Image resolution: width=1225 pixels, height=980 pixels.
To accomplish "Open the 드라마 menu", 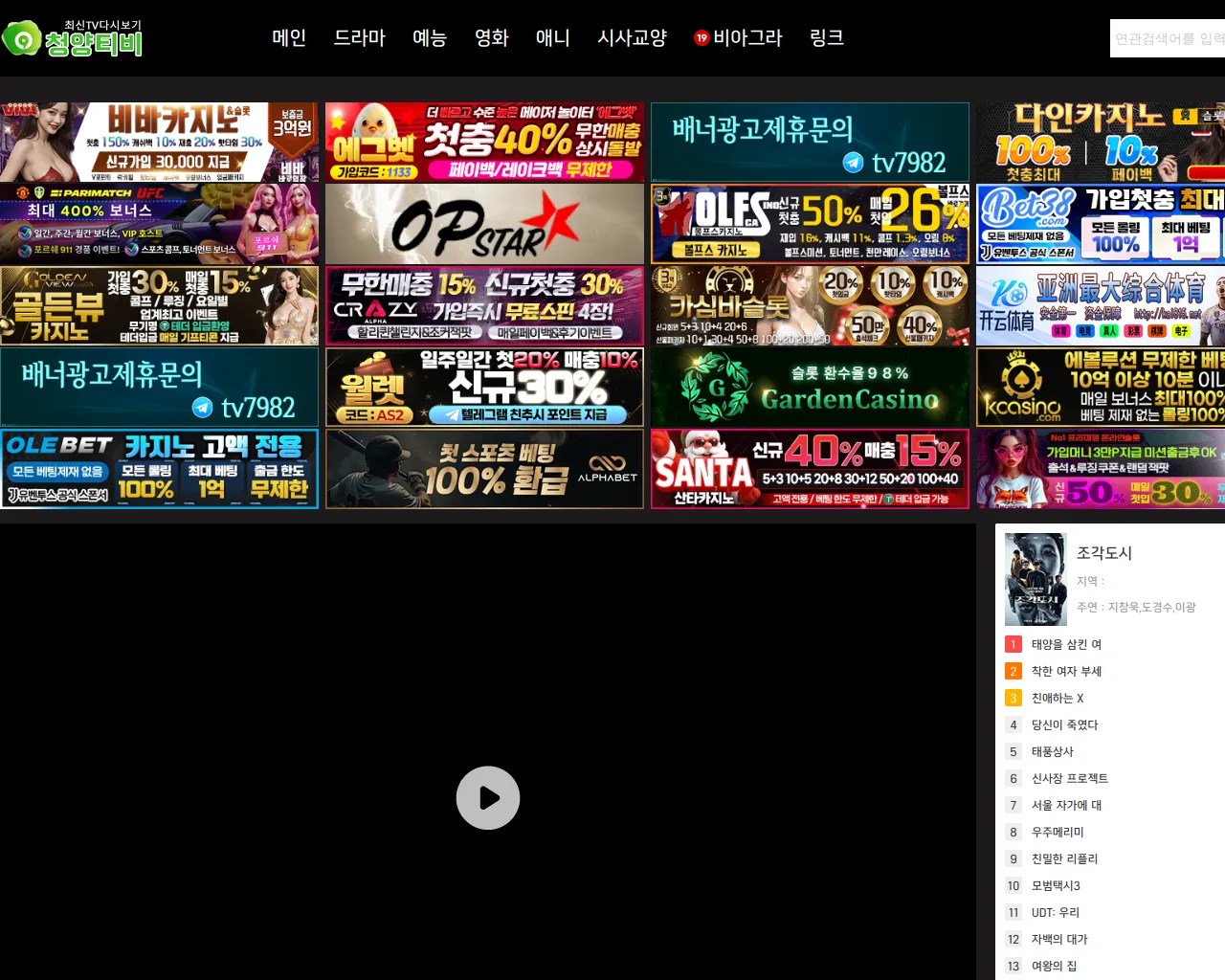I will coord(360,37).
